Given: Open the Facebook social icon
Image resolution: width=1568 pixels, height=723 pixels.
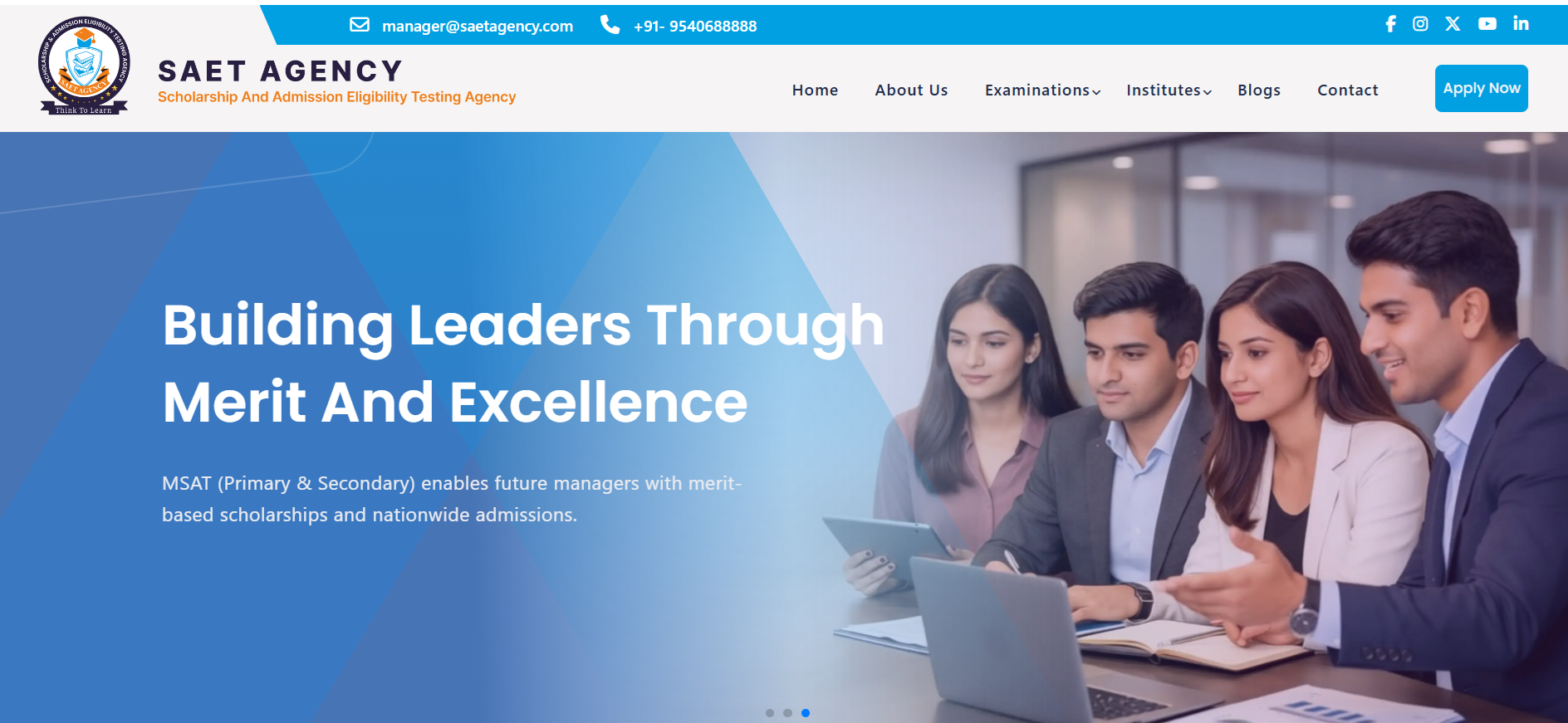Looking at the screenshot, I should (x=1391, y=24).
